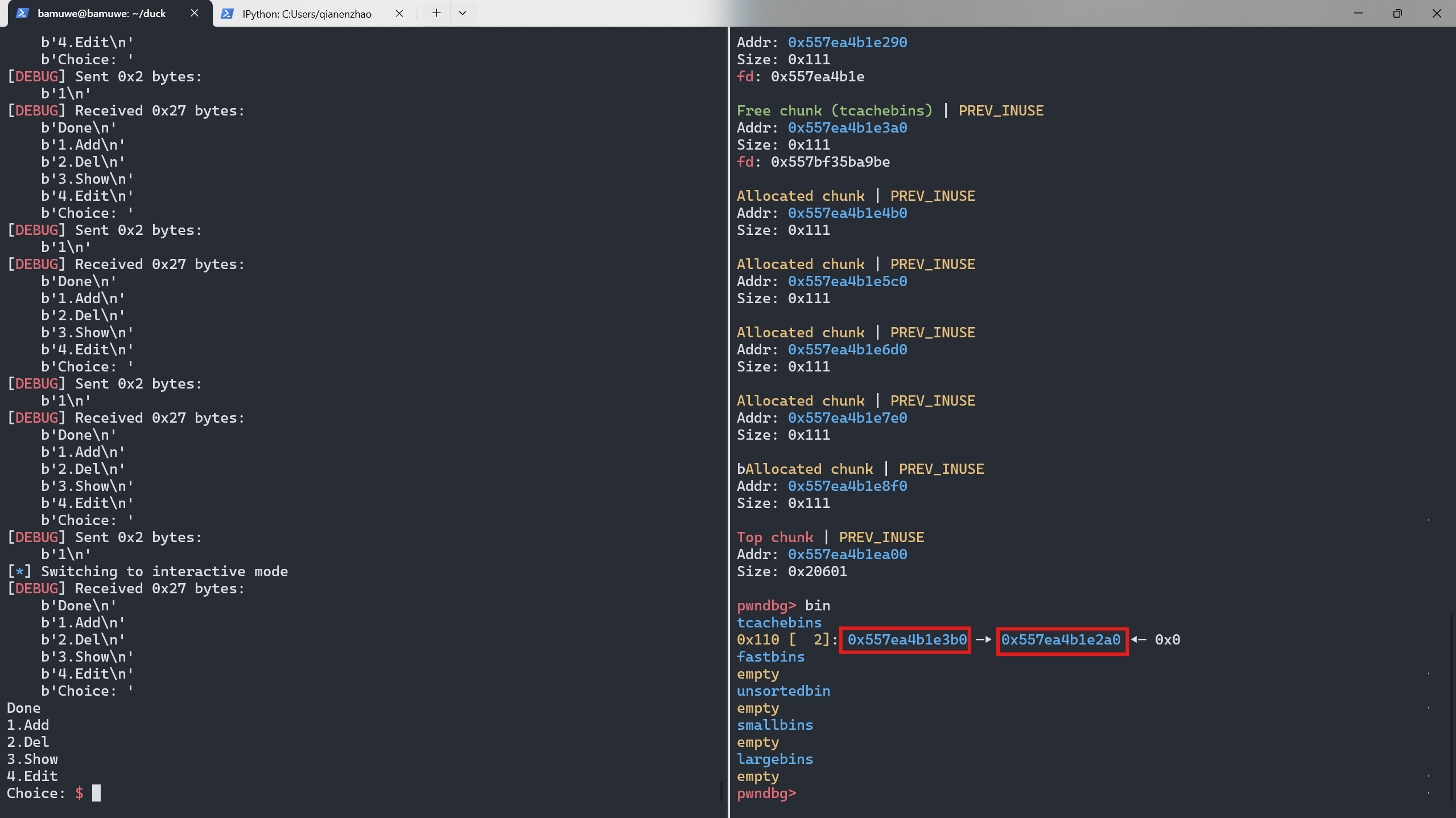1456x818 pixels.
Task: Click the address 0x557ea4b1e290
Action: (x=847, y=42)
